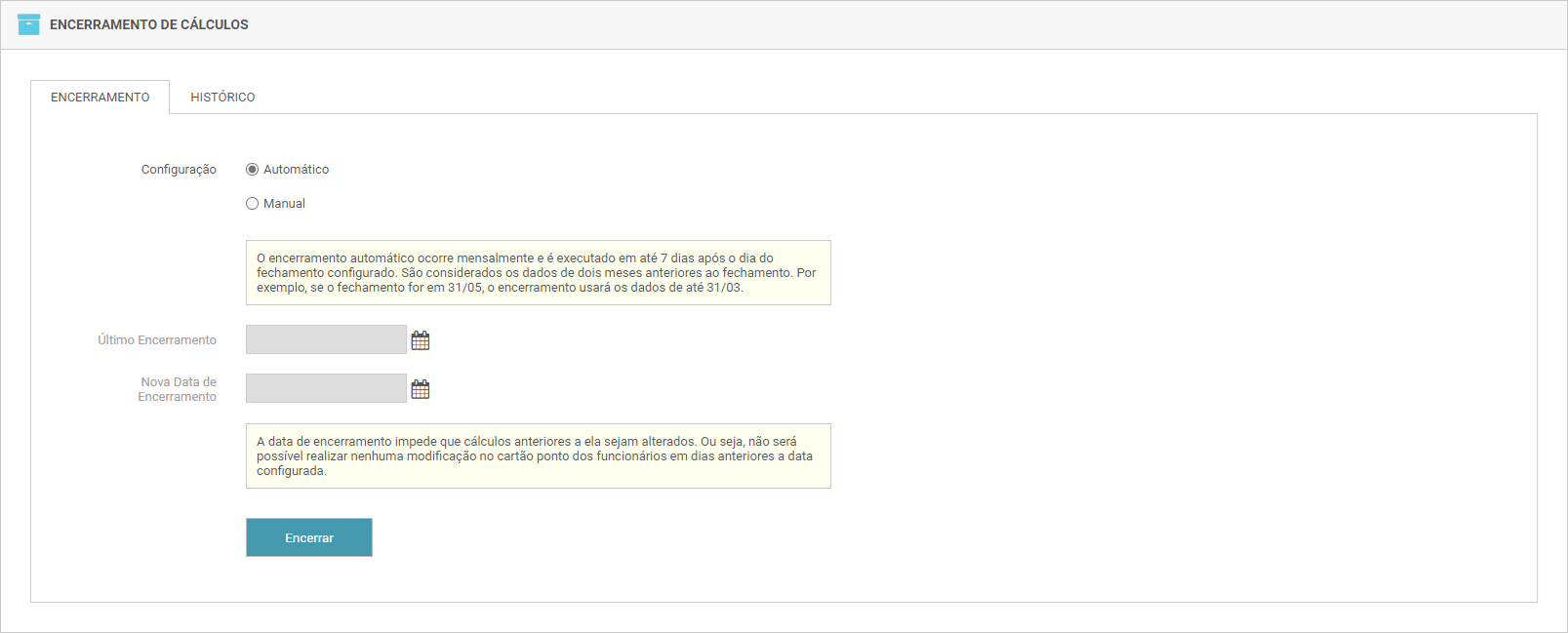The image size is (1568, 633).
Task: Click the Manual option label text
Action: coord(284,204)
